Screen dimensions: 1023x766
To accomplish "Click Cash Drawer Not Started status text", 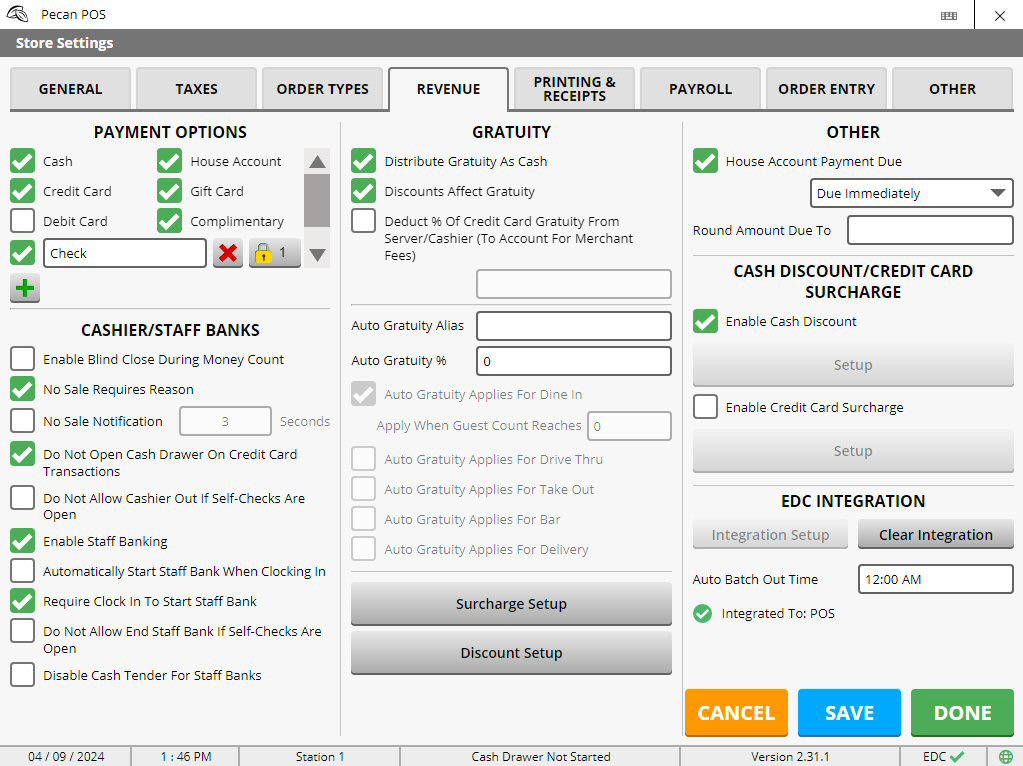I will (541, 757).
